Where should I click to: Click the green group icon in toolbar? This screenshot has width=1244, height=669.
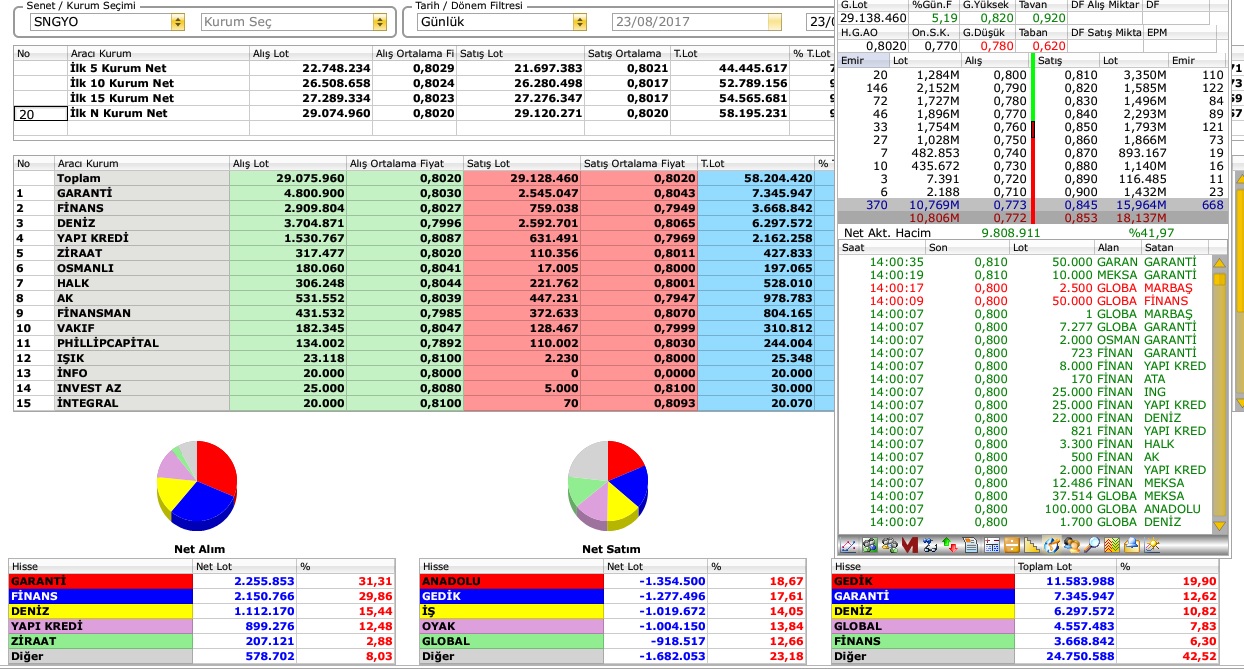coord(870,546)
